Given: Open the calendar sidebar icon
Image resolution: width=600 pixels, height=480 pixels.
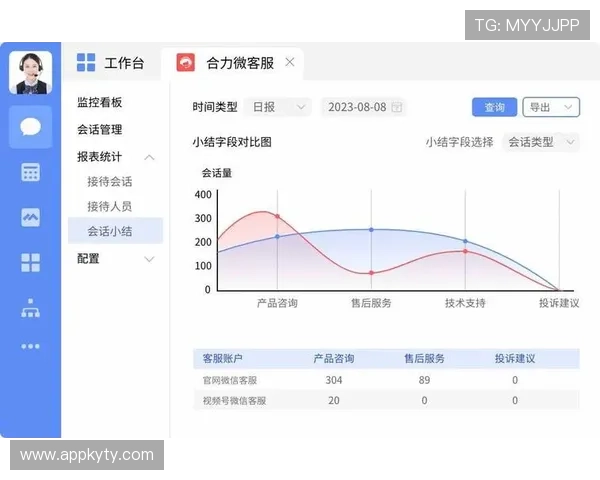Looking at the screenshot, I should click(x=31, y=172).
